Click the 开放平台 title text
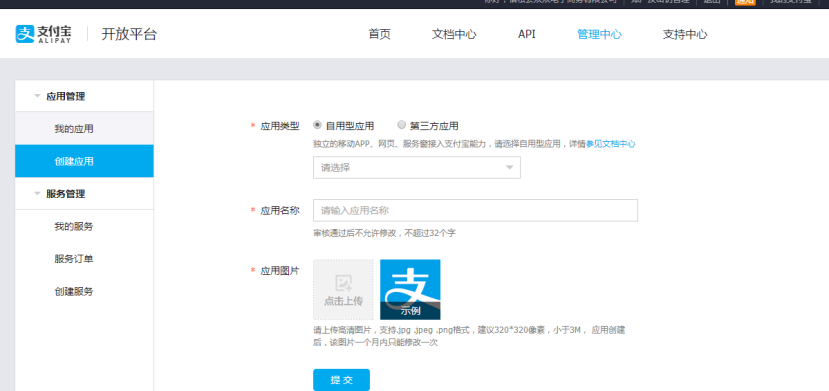 130,34
